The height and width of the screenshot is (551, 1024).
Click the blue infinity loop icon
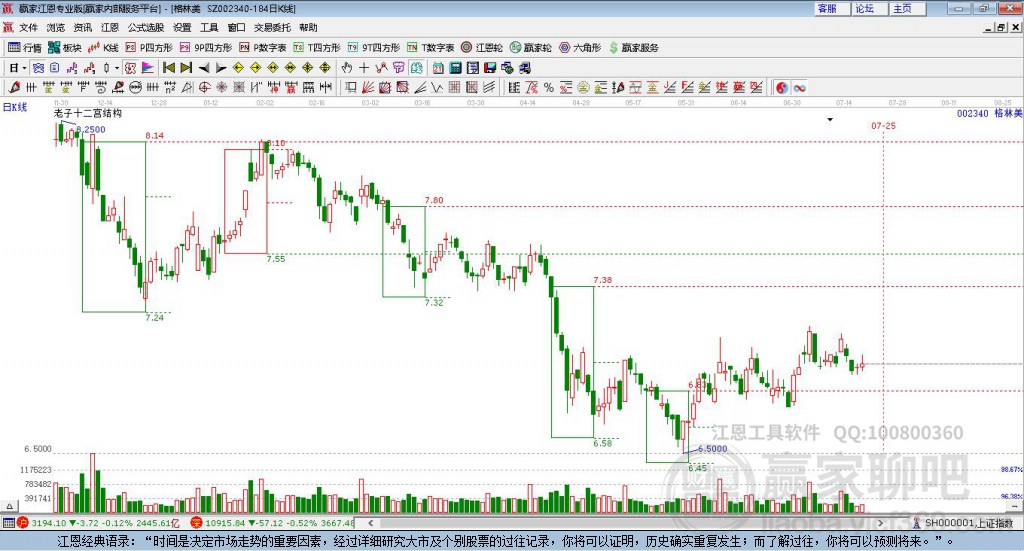(799, 87)
